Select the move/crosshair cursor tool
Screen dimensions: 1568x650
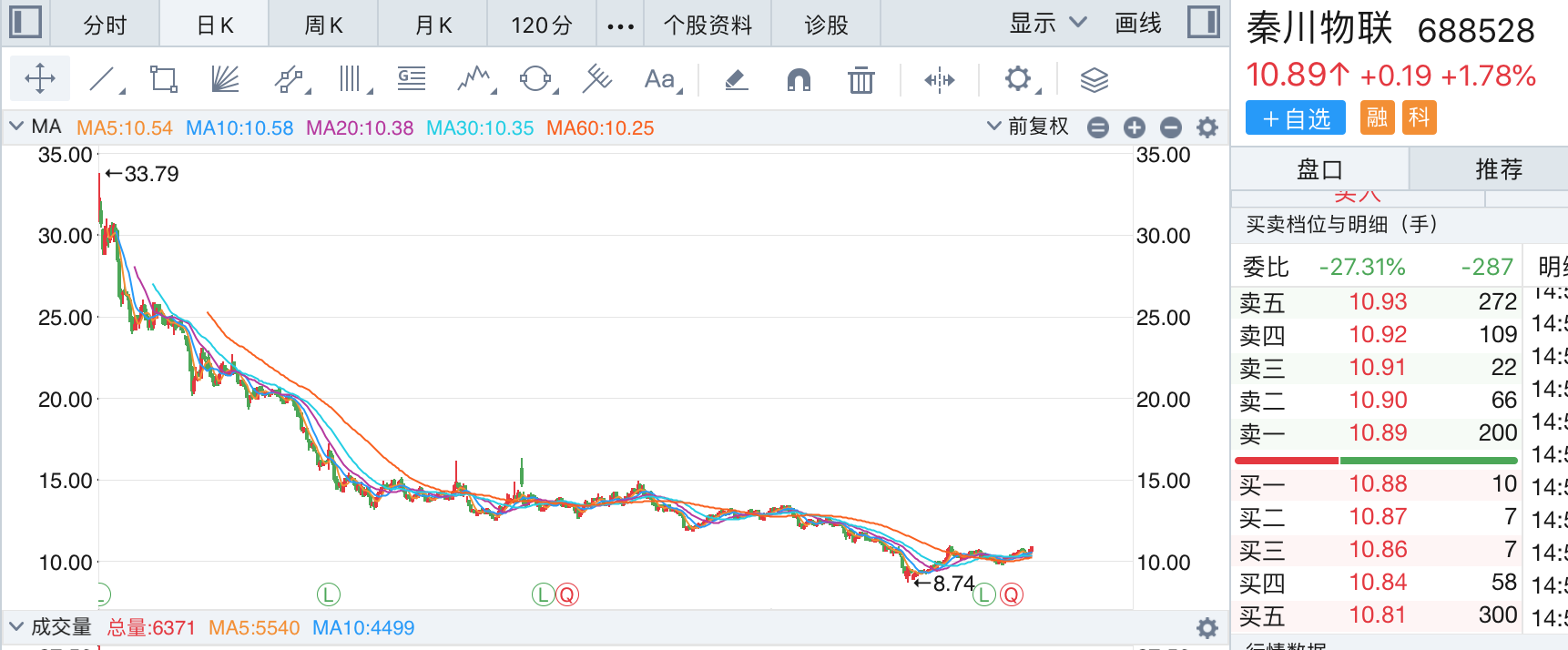40,79
